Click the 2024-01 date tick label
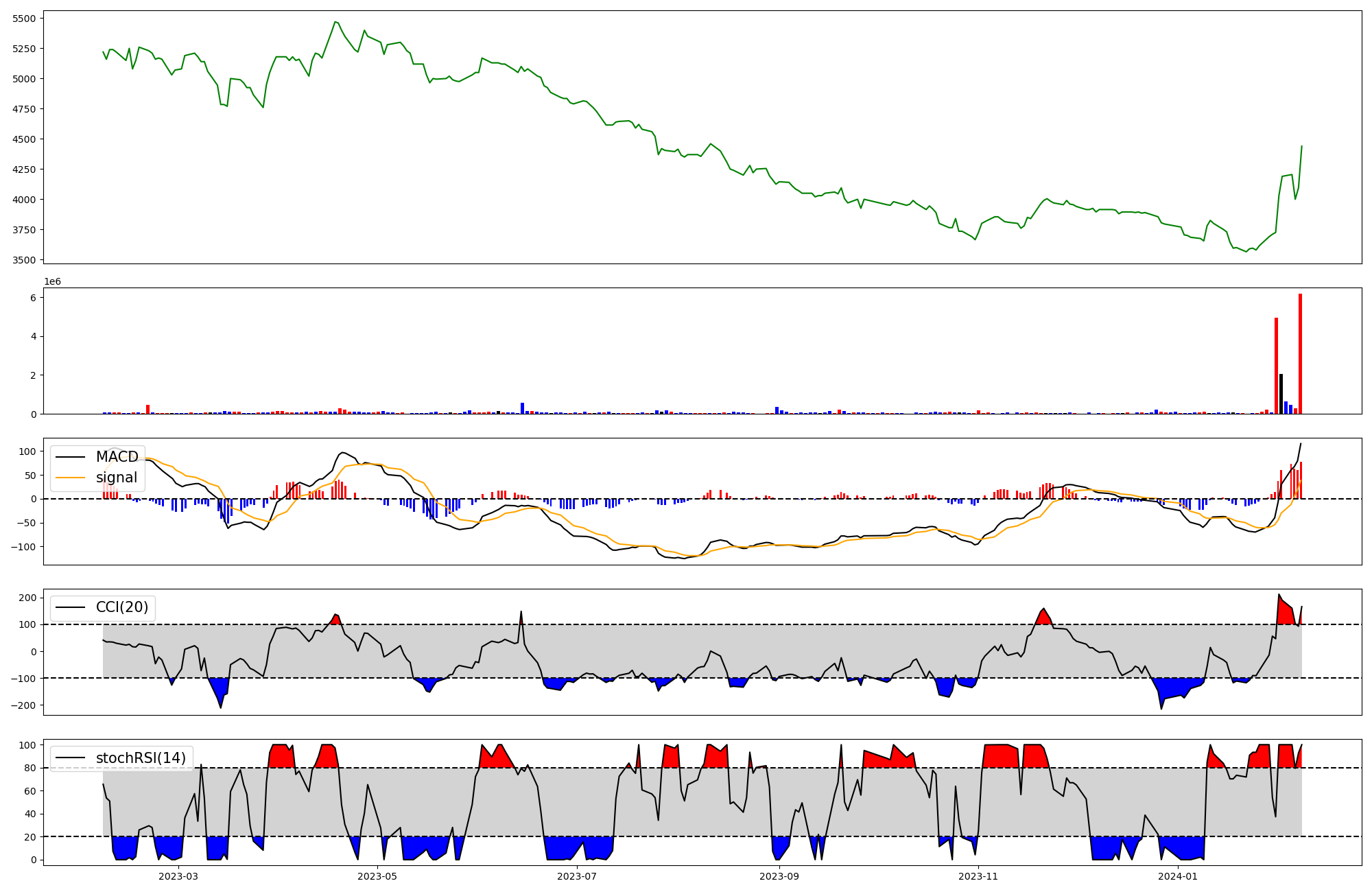Screen dimensions: 1372x892 (1178, 876)
